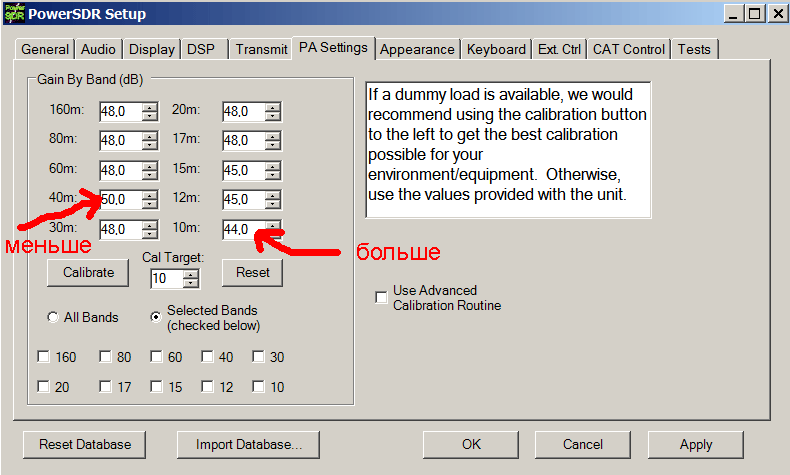Open the CAT Control tab
790x475 pixels.
(628, 49)
